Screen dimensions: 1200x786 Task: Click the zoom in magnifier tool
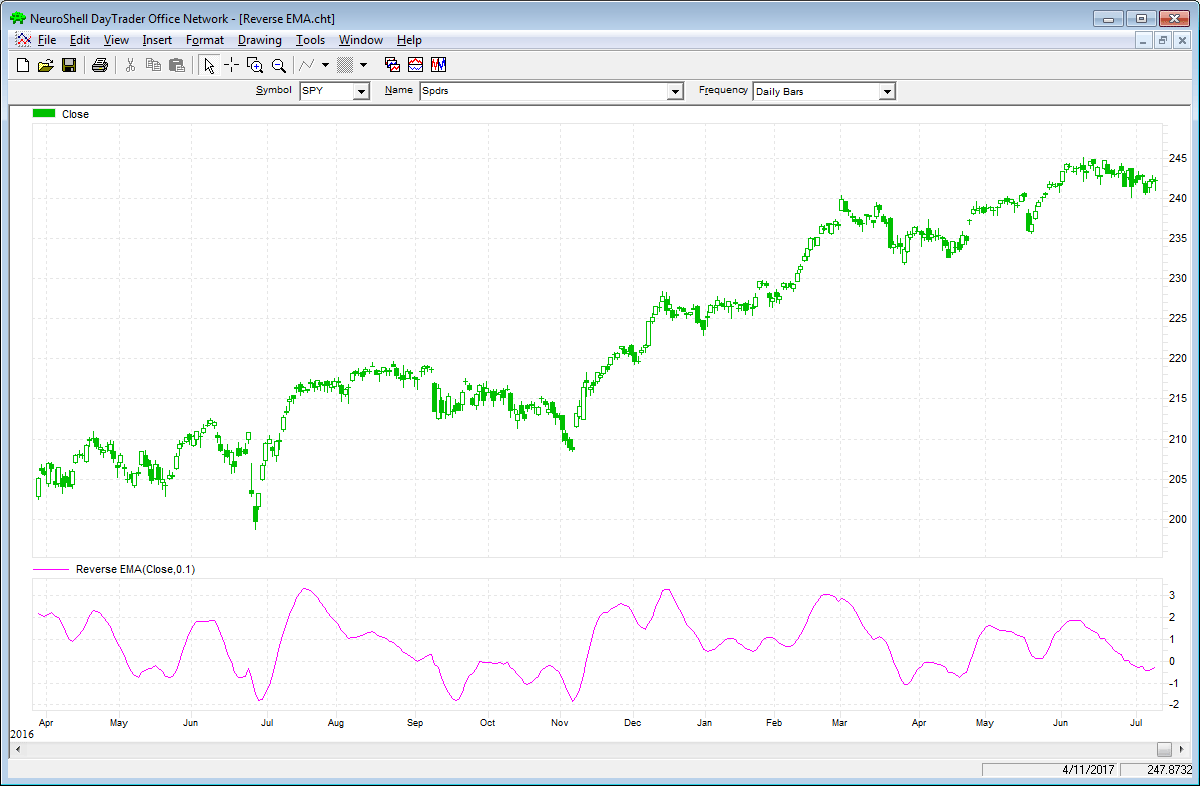coord(255,65)
